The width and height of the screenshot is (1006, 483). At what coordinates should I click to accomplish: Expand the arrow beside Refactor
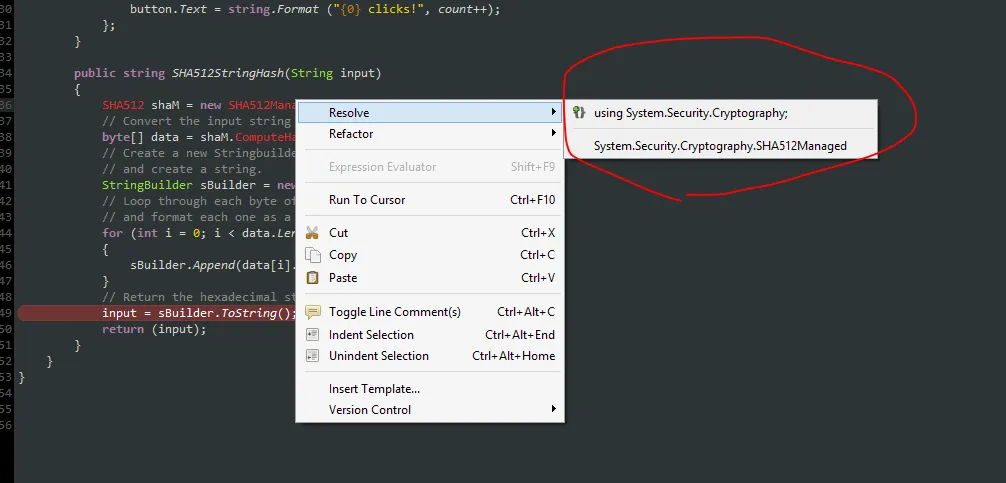(553, 133)
